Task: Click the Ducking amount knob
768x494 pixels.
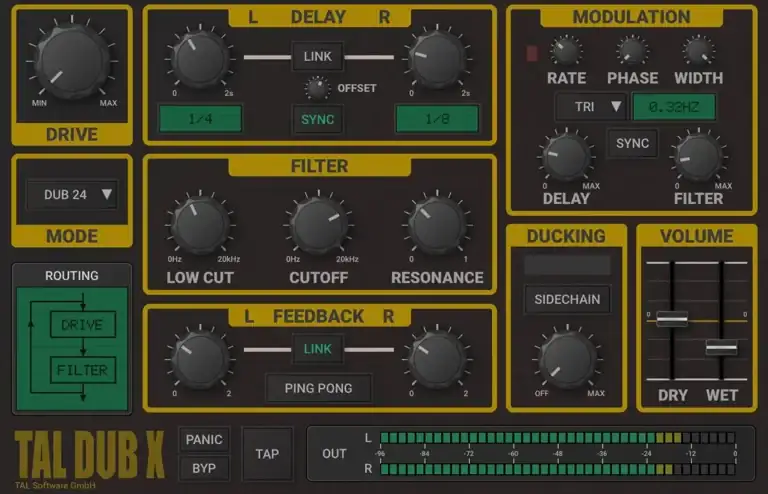Action: tap(567, 360)
